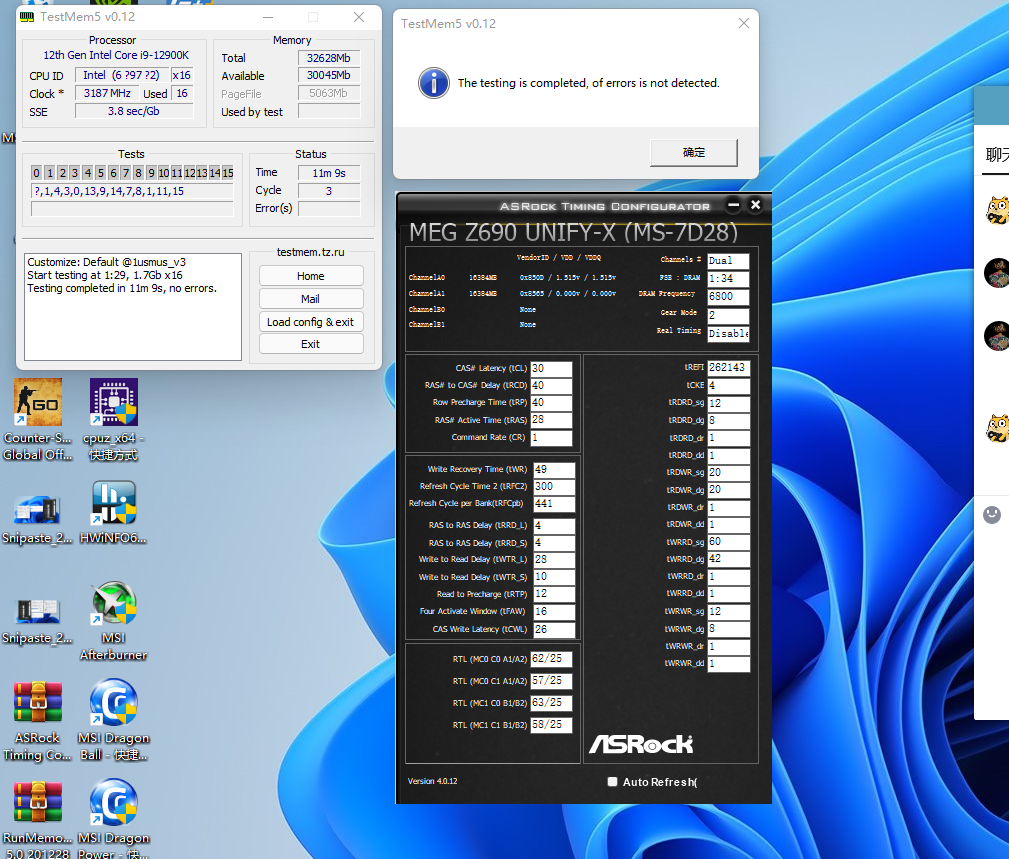Image resolution: width=1009 pixels, height=859 pixels.
Task: Click Load config & exit button
Action: click(x=311, y=322)
